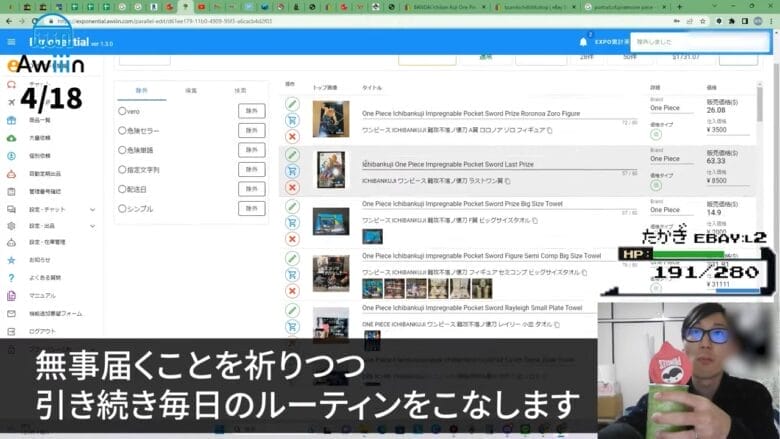This screenshot has width=780, height=439.
Task: Click pencil icon on Rayleigh Small Plate Towel row
Action: point(292,310)
